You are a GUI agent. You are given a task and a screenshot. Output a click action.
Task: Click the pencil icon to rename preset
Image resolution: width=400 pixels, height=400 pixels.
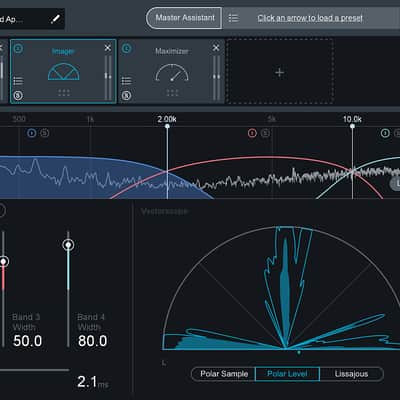[55, 19]
